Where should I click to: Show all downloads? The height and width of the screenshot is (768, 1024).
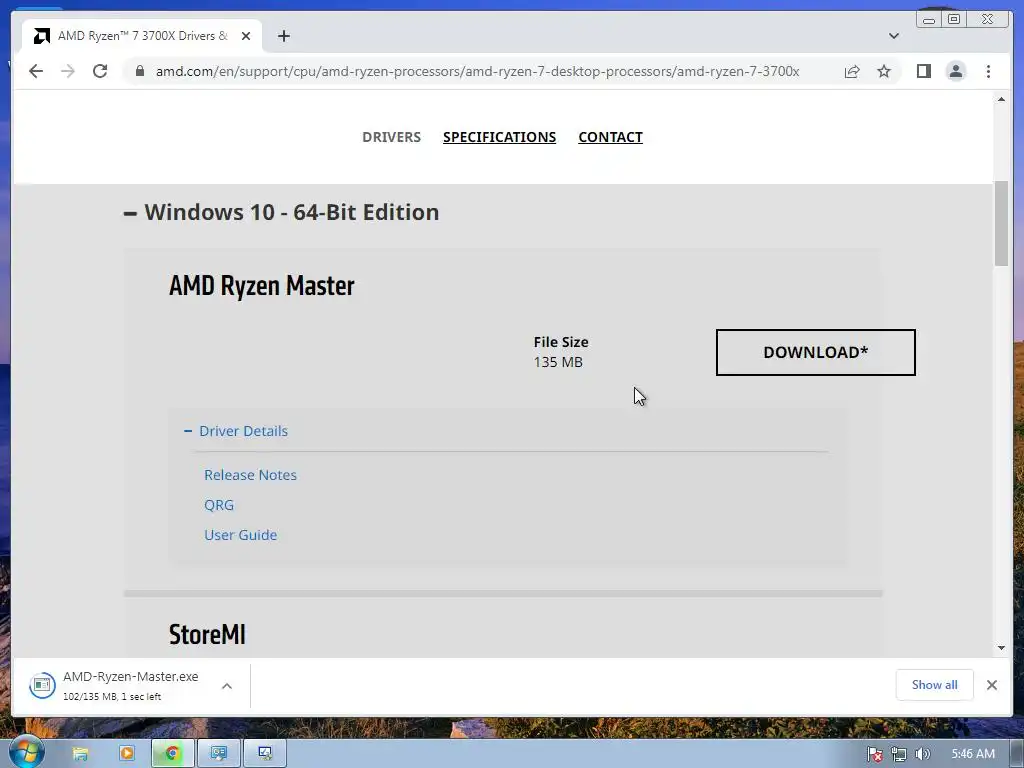935,684
